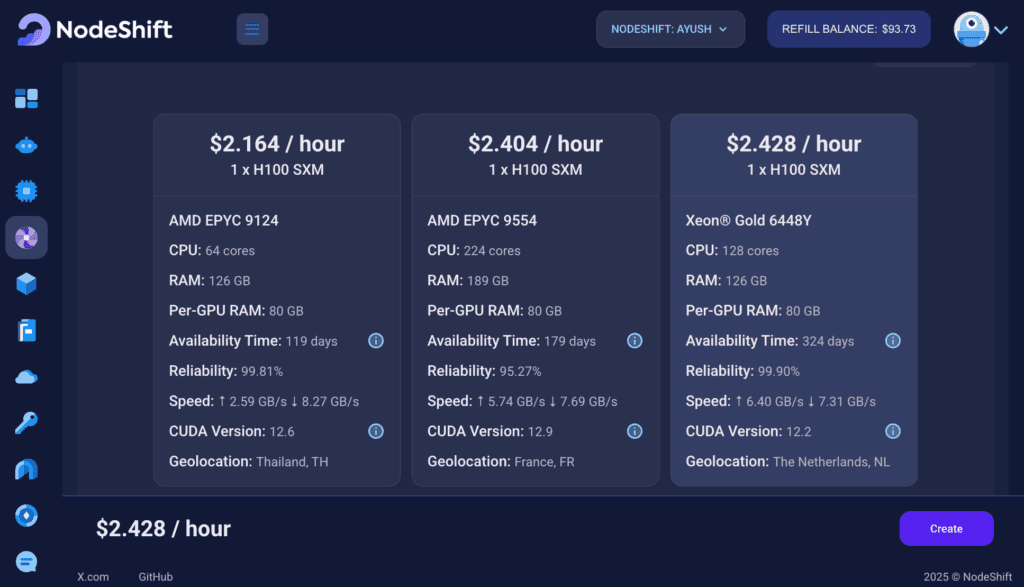Click the REFILL BALANCE: $93.73 button
The width and height of the screenshot is (1024, 587).
pos(848,29)
